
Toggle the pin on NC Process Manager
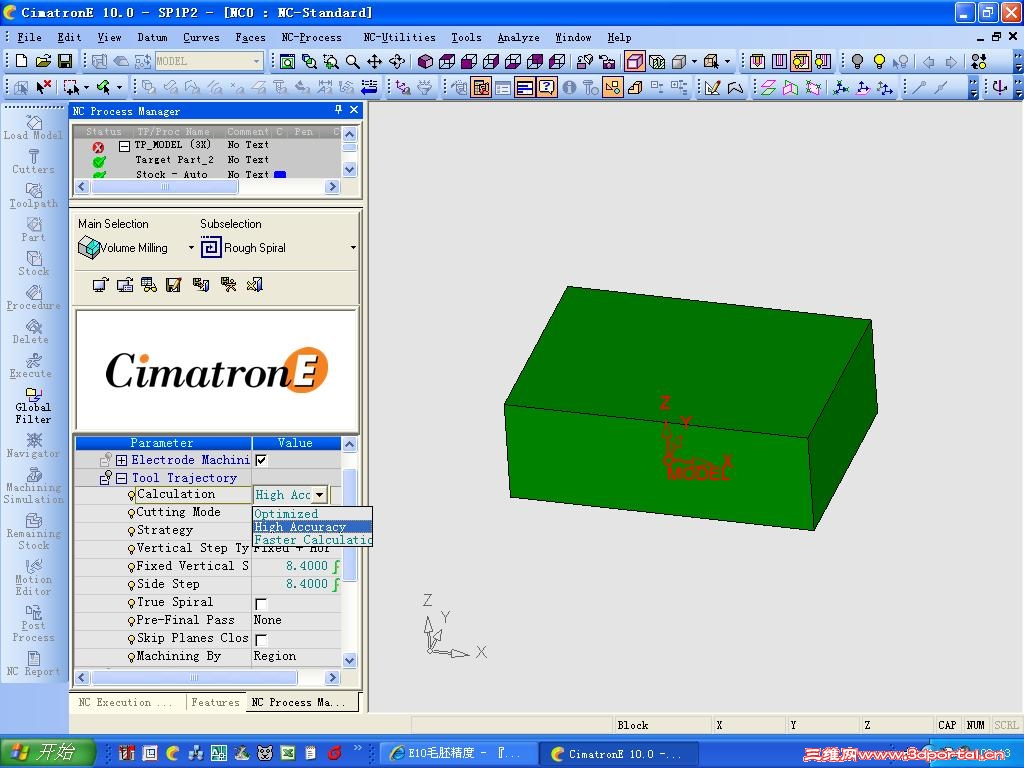pos(338,110)
